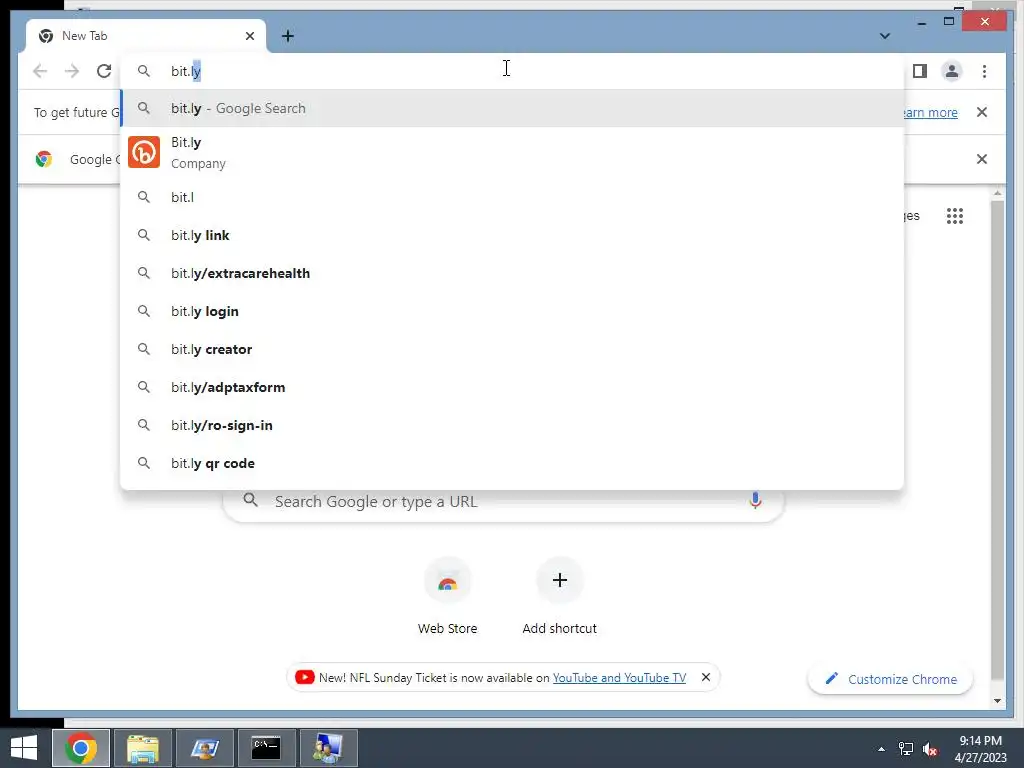Reload the page with the refresh icon
This screenshot has height=768, width=1024.
click(x=104, y=71)
